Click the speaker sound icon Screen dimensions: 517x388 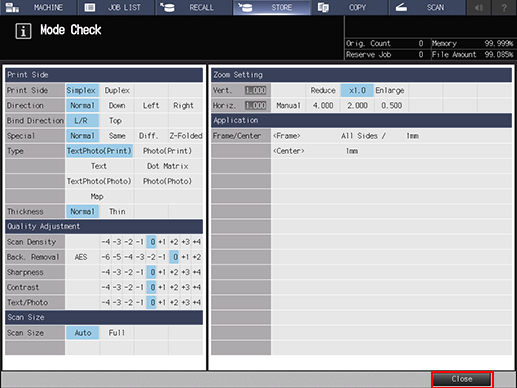coord(479,7)
